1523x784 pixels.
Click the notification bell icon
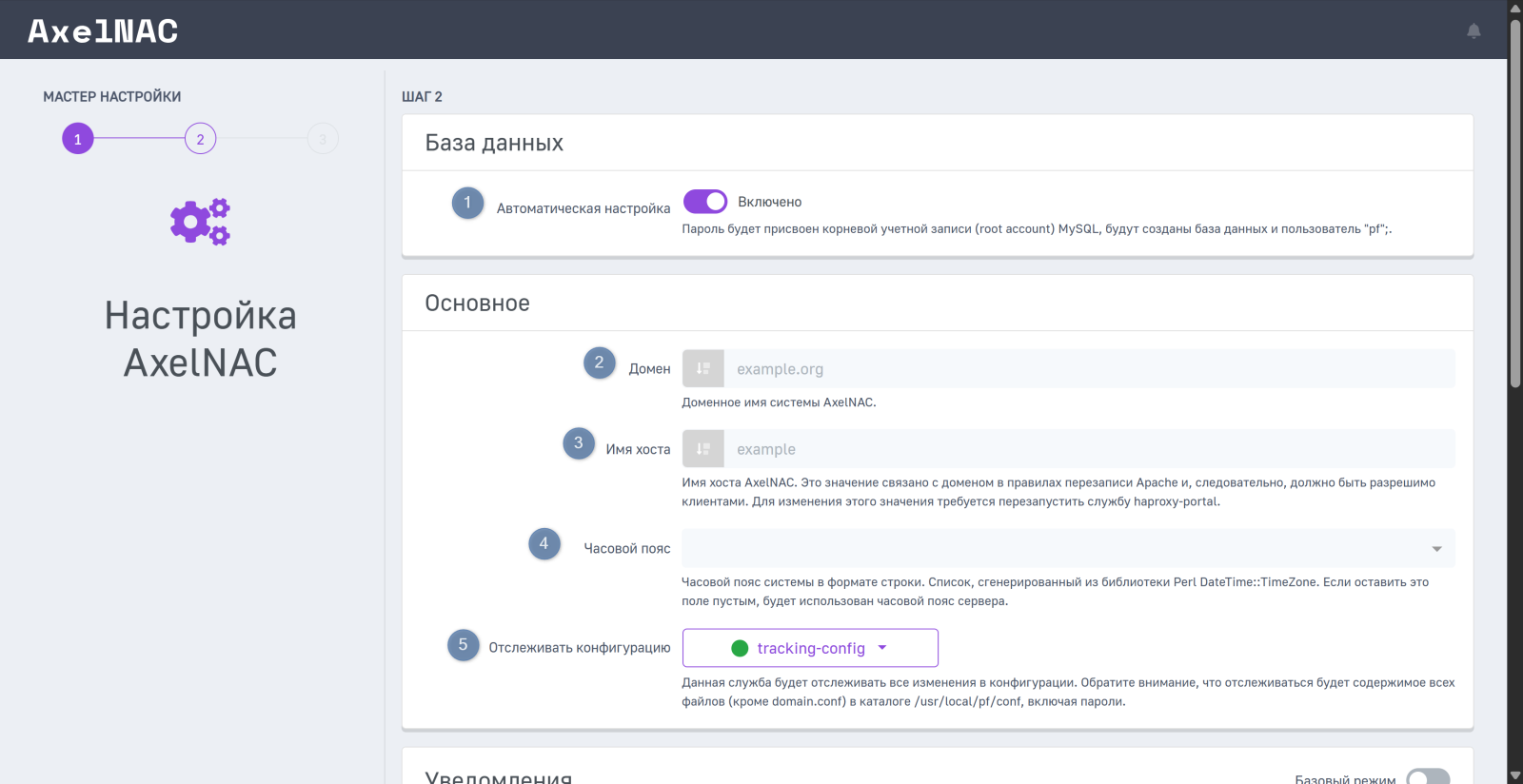1474,31
